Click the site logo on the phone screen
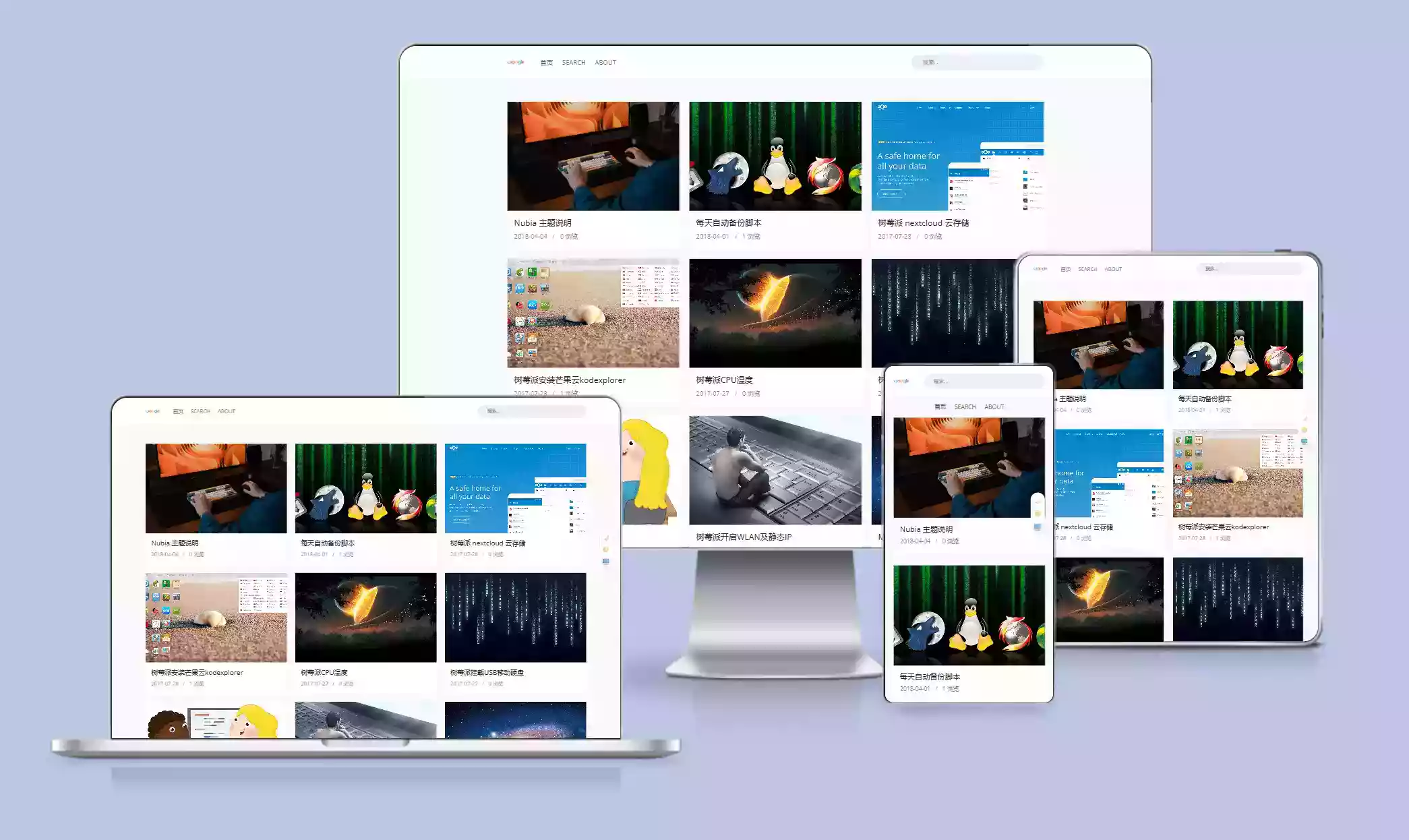 [x=901, y=381]
